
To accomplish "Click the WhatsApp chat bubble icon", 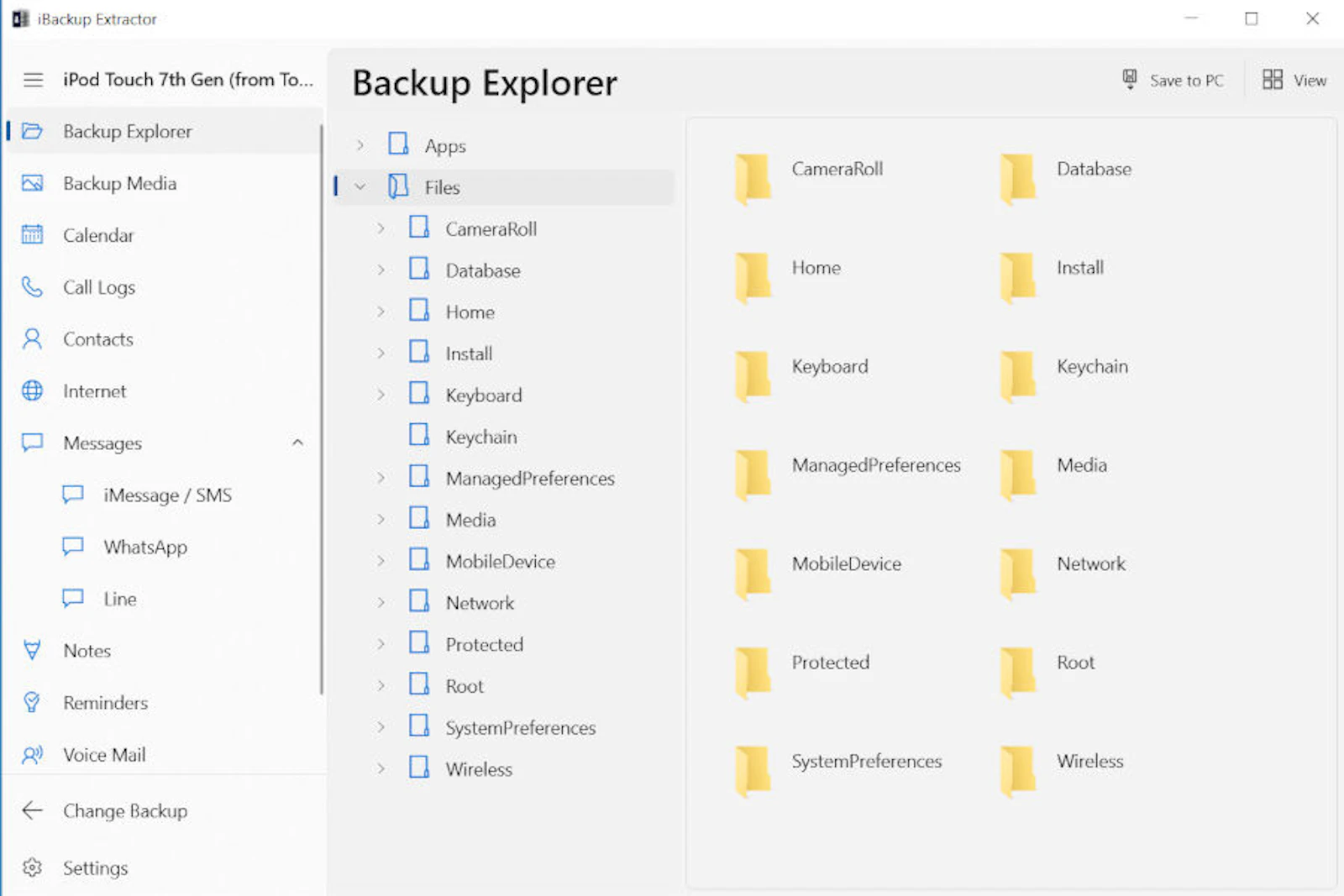I will point(73,547).
